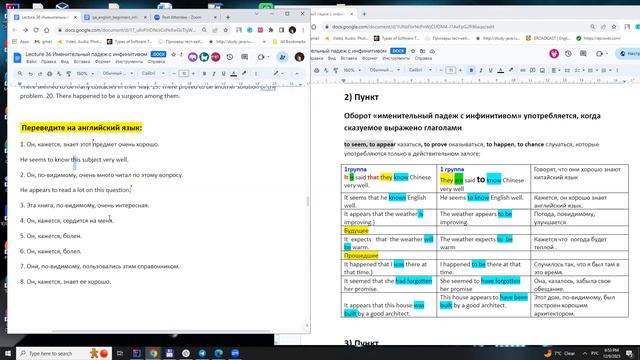
Task: Collapse the menus with the arrow in left toolbar
Action: tap(297, 74)
